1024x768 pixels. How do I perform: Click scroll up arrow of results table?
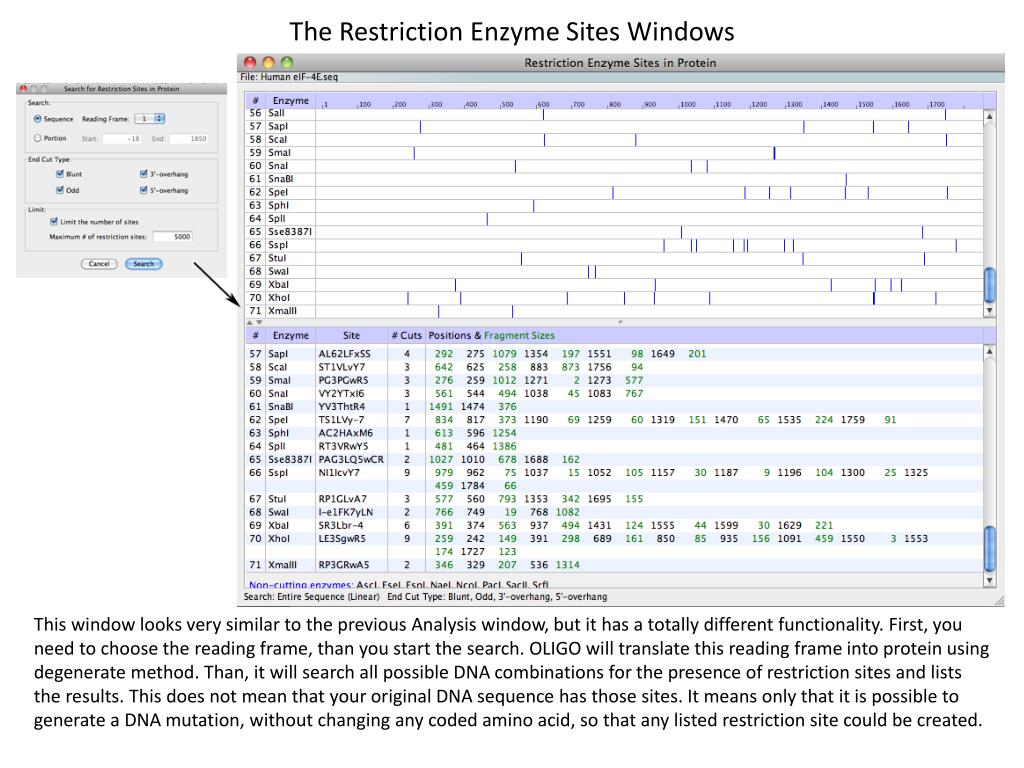coord(989,352)
